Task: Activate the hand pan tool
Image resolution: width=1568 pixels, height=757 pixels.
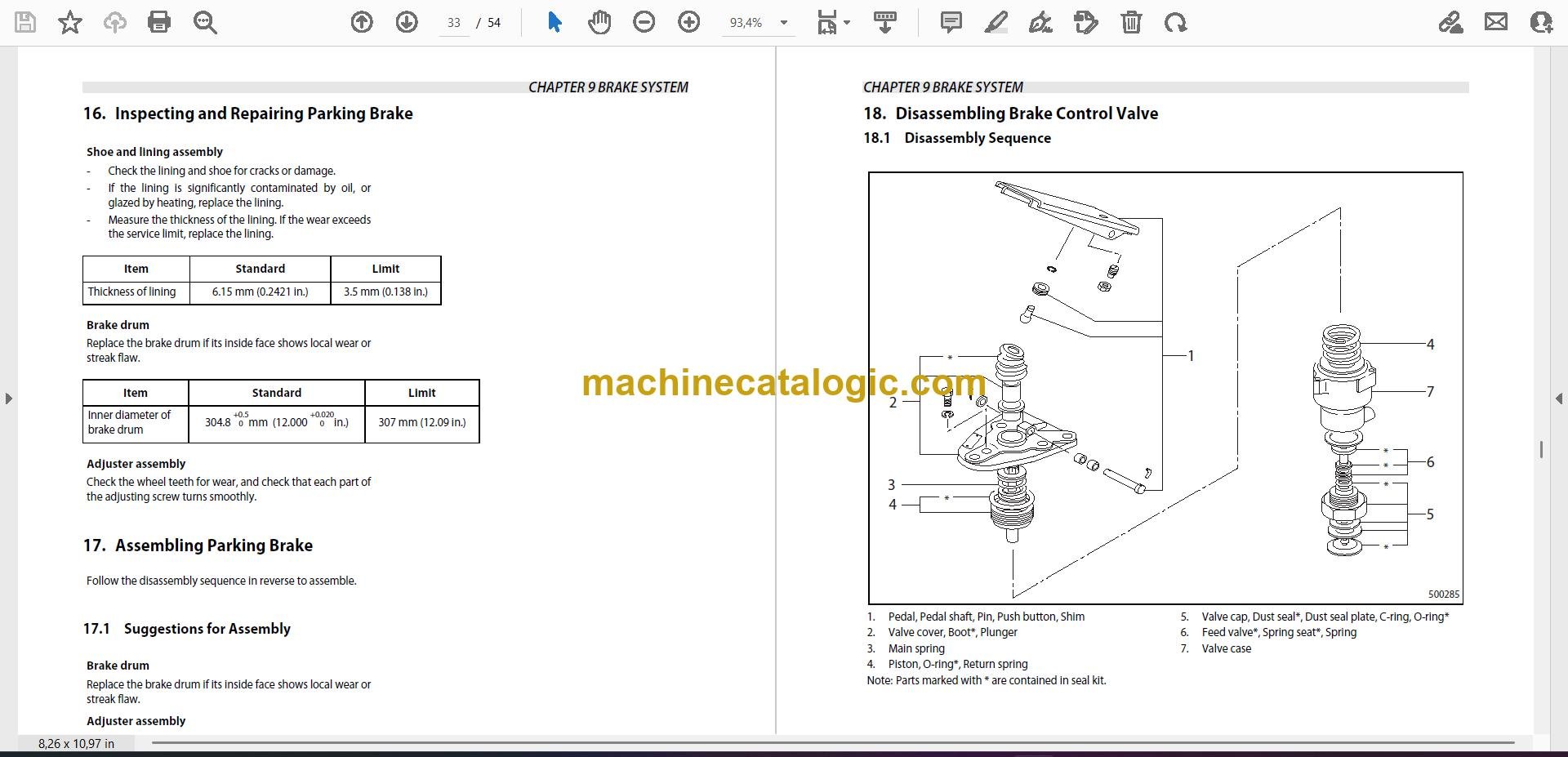Action: (x=599, y=22)
